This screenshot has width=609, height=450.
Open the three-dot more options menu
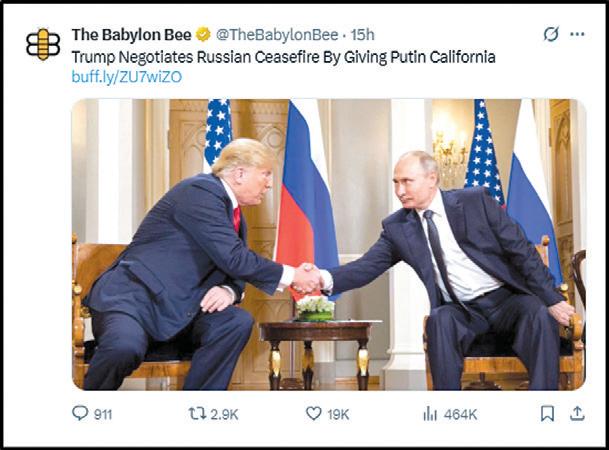577,34
